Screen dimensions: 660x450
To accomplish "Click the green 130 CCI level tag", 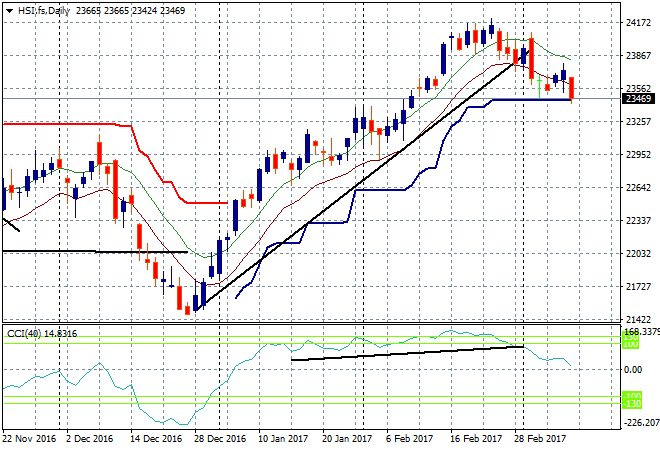I will 631,337.
